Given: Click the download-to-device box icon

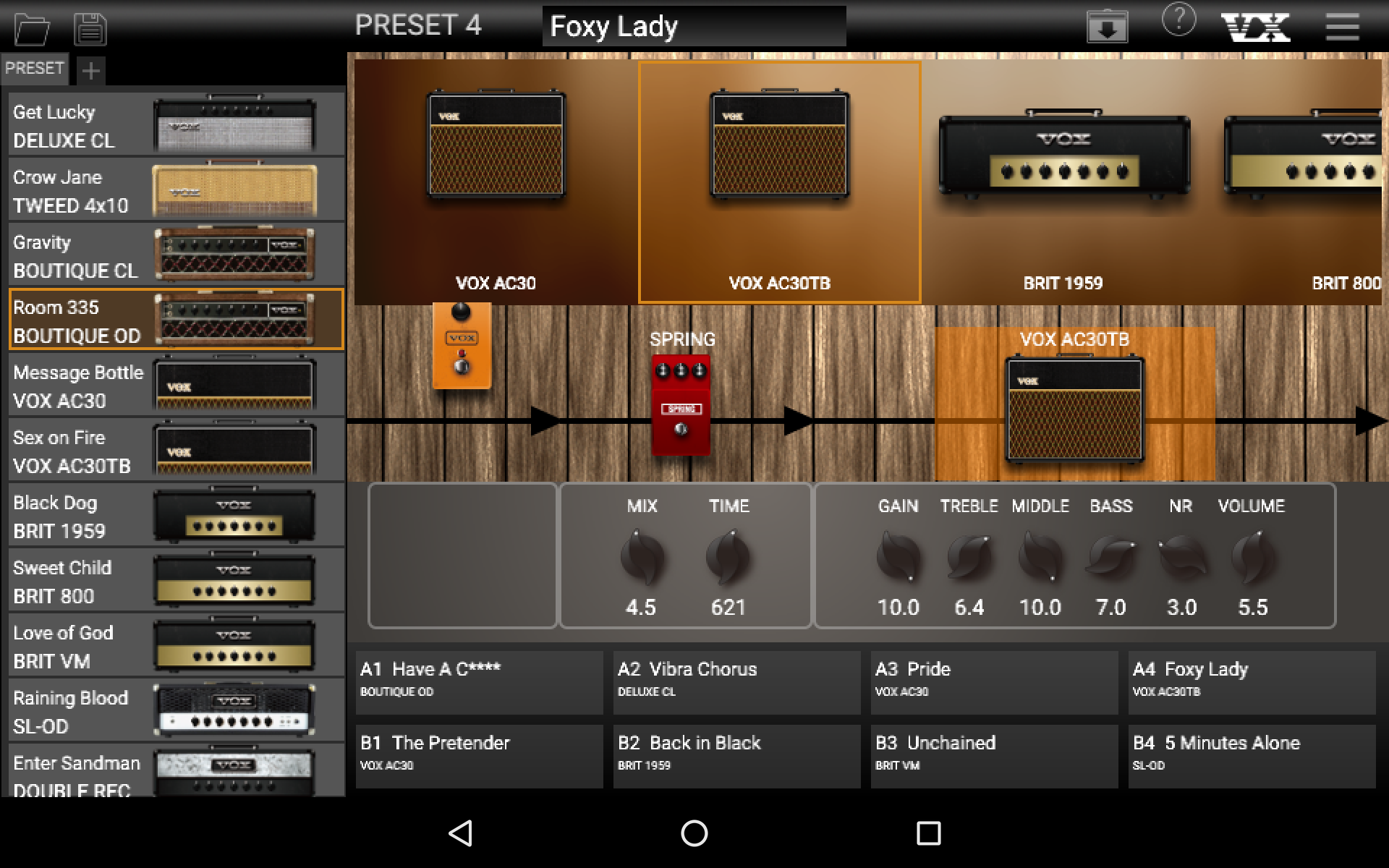Looking at the screenshot, I should (x=1107, y=27).
